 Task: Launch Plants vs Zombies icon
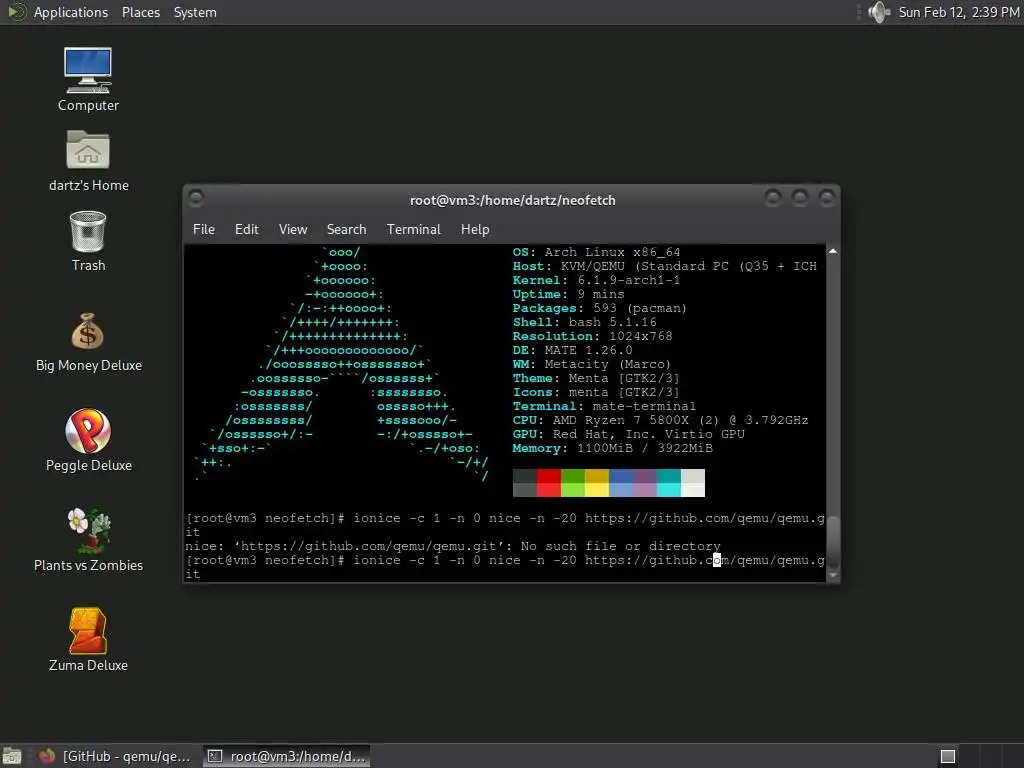[x=88, y=540]
